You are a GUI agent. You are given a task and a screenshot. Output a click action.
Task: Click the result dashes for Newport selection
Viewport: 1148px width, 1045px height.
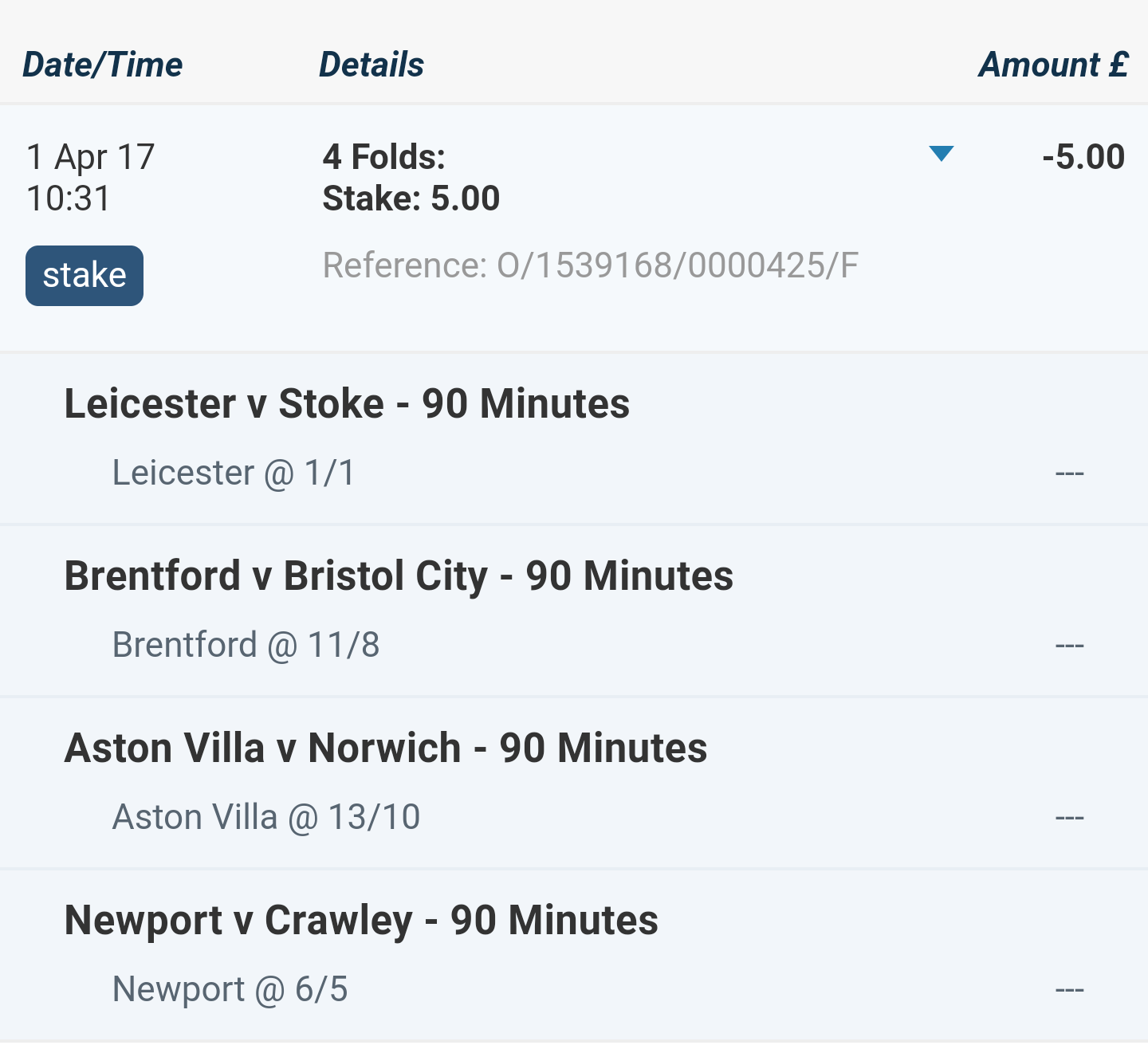click(x=1069, y=990)
